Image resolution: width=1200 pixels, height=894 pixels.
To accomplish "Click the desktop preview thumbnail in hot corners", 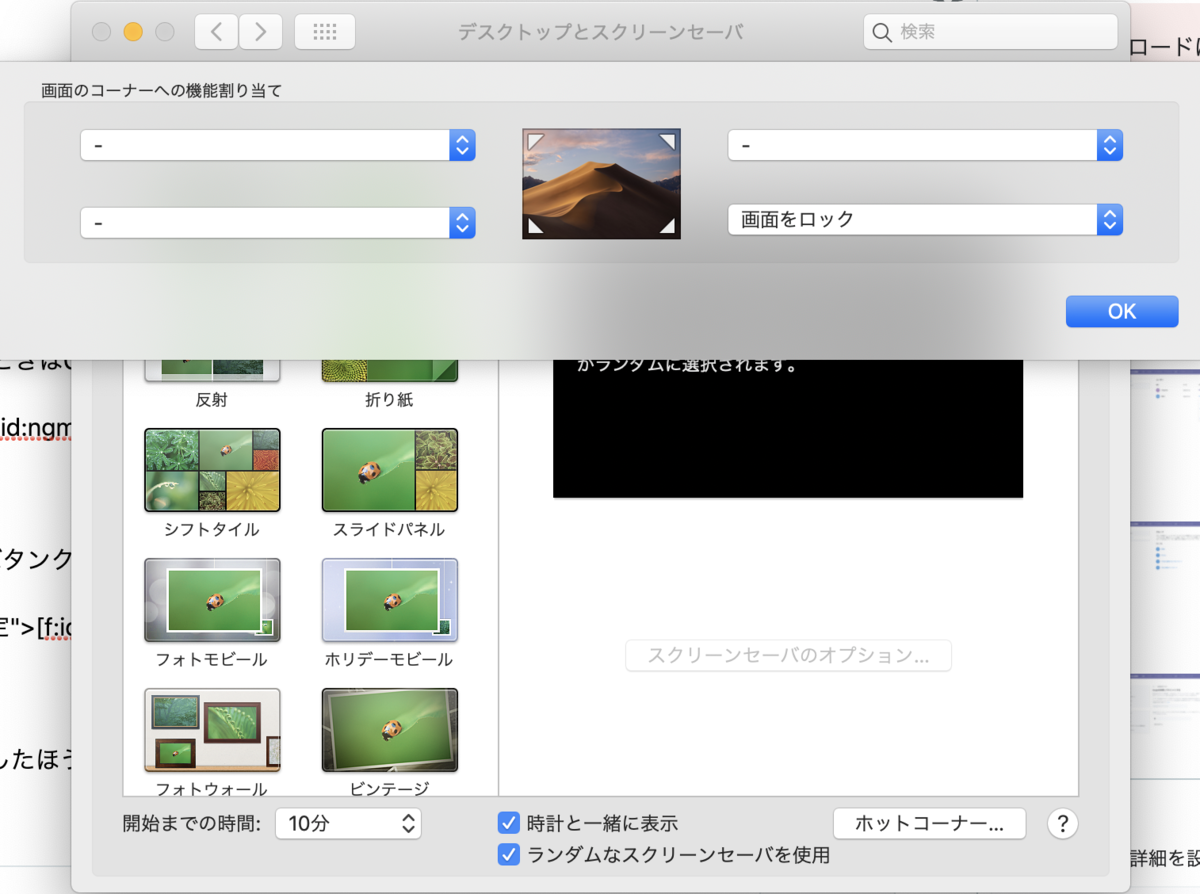I will pos(601,183).
